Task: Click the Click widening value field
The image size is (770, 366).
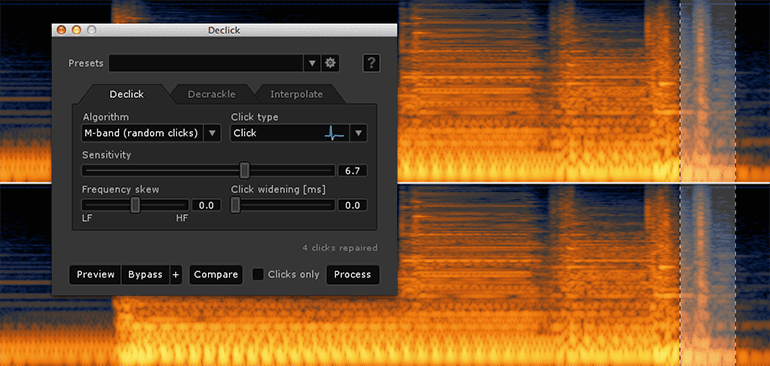Action: (353, 205)
